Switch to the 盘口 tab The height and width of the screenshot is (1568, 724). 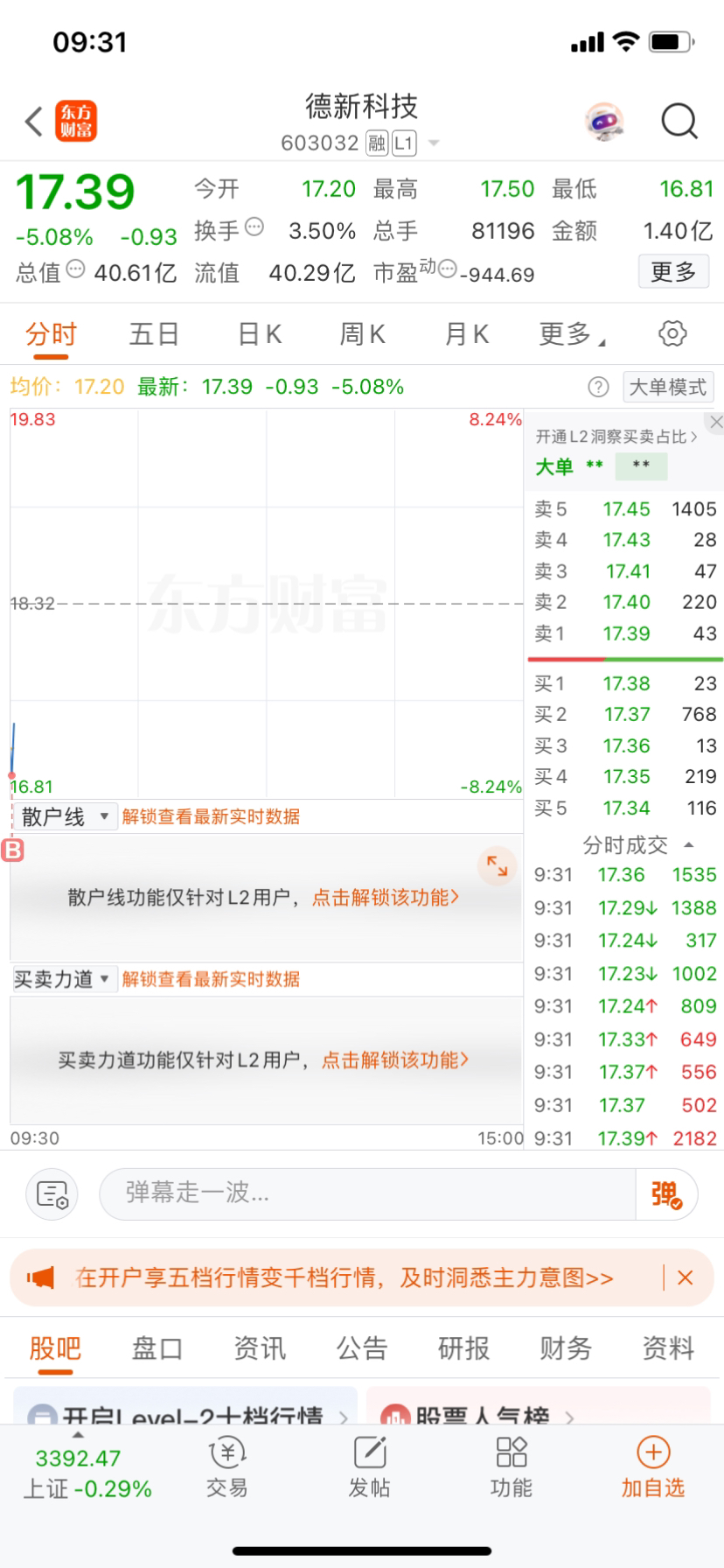tap(157, 1348)
